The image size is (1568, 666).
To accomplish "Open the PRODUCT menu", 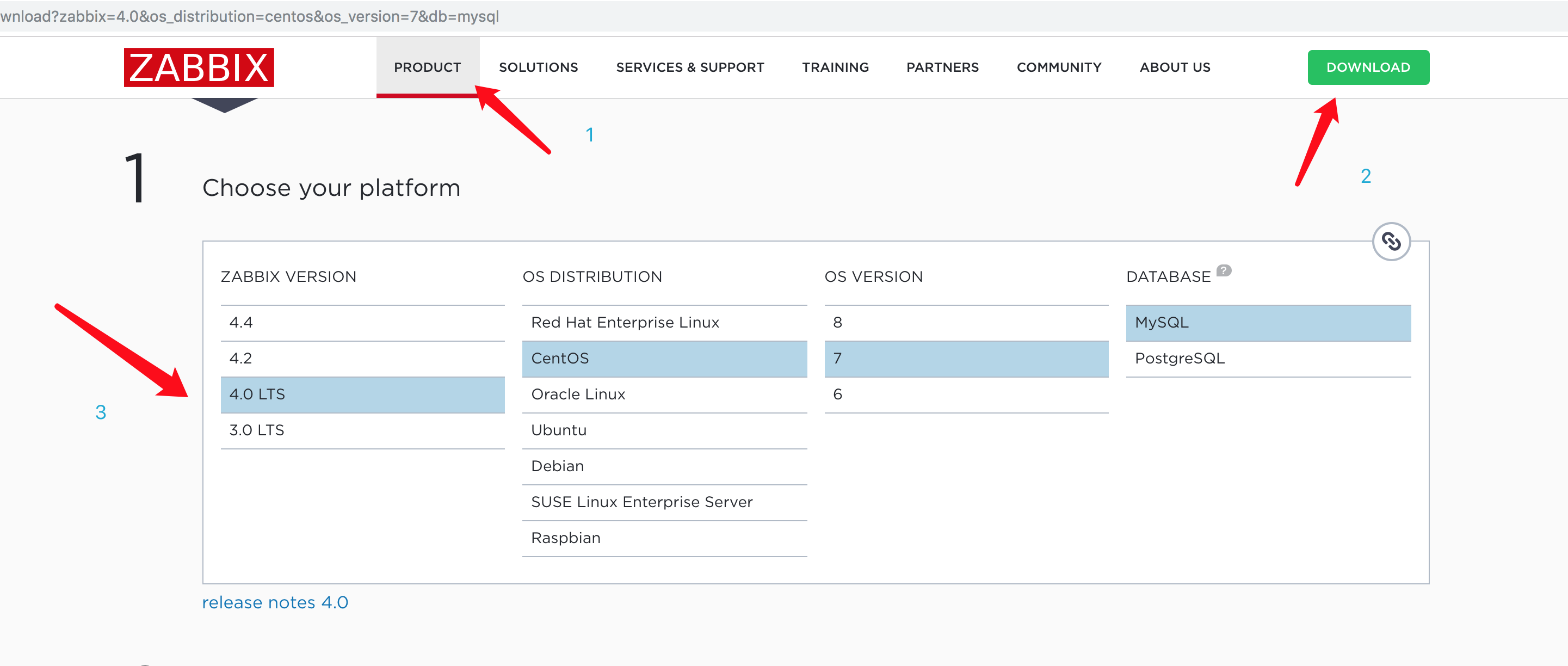I will pos(427,67).
